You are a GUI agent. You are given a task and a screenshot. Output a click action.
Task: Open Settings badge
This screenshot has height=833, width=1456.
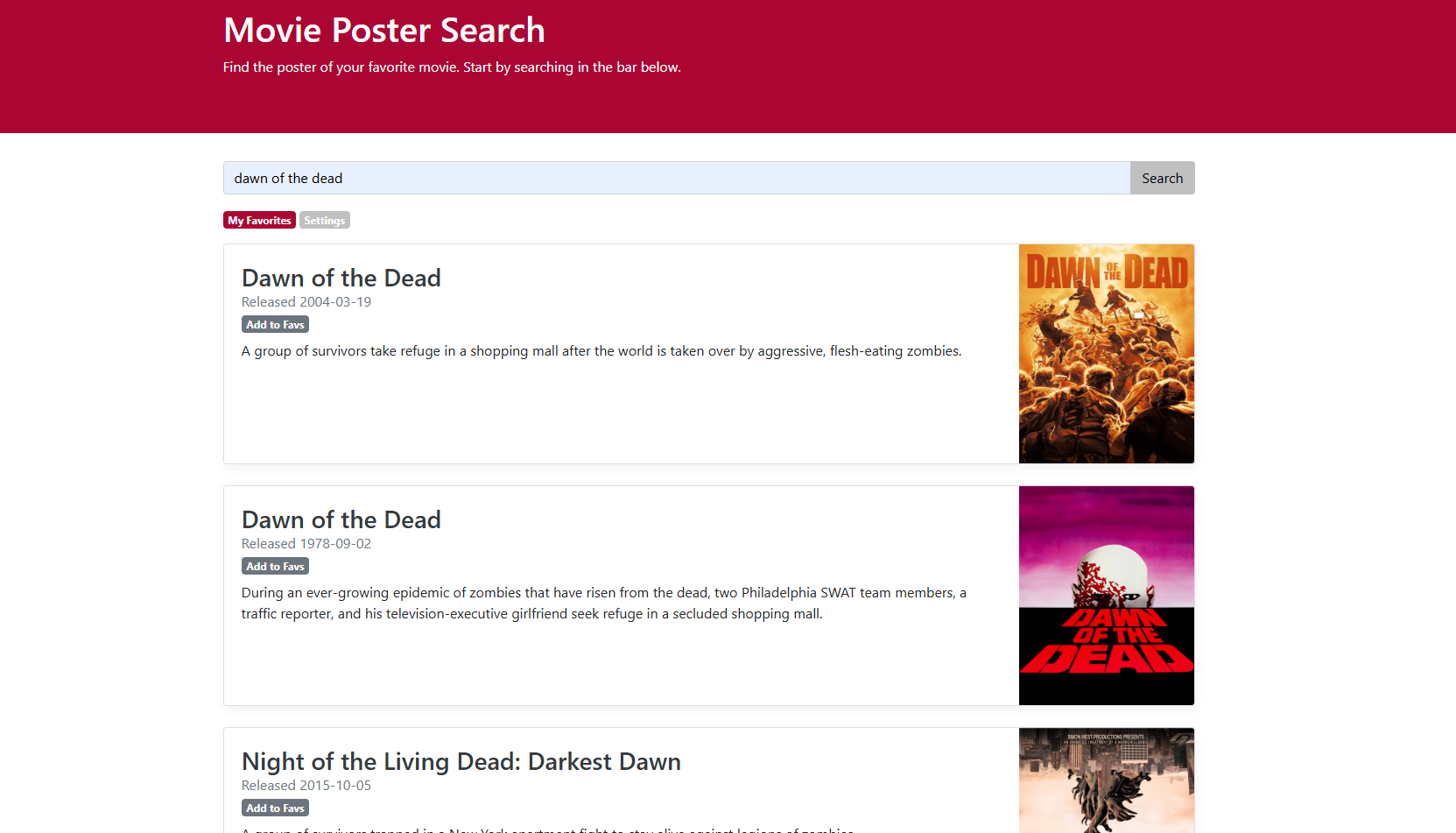pos(325,221)
